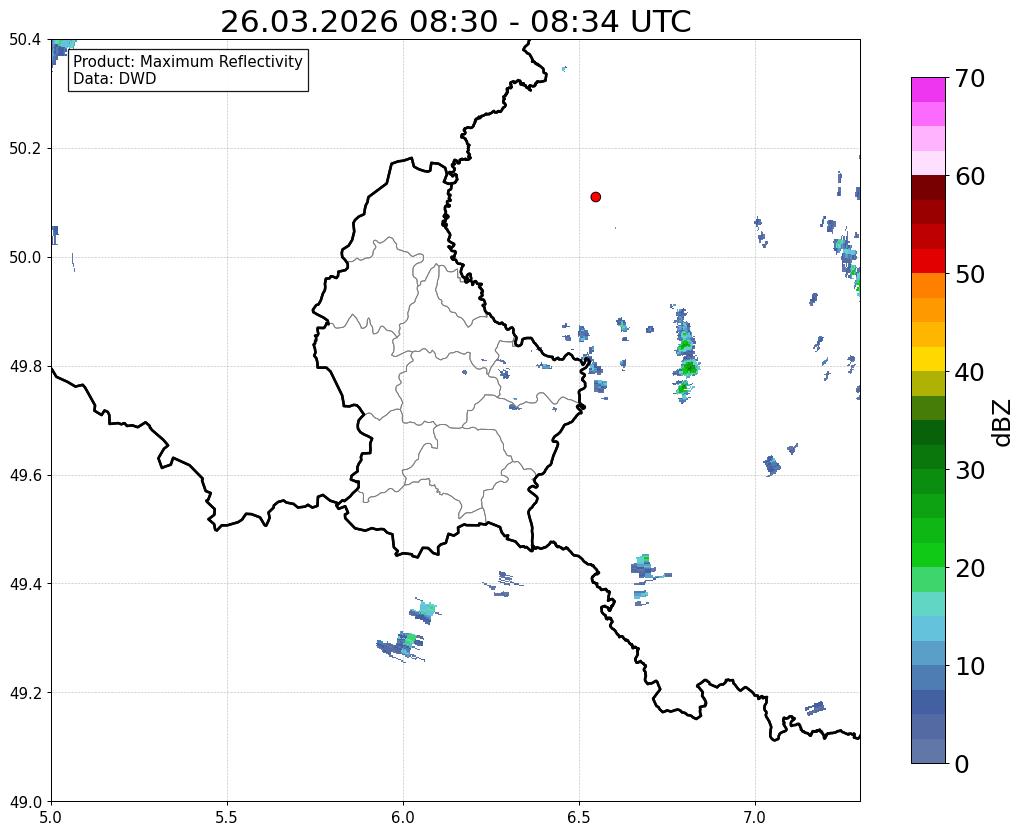This screenshot has width=1023, height=834.
Task: Click latitude axis label 49.0
Action: pos(25,802)
